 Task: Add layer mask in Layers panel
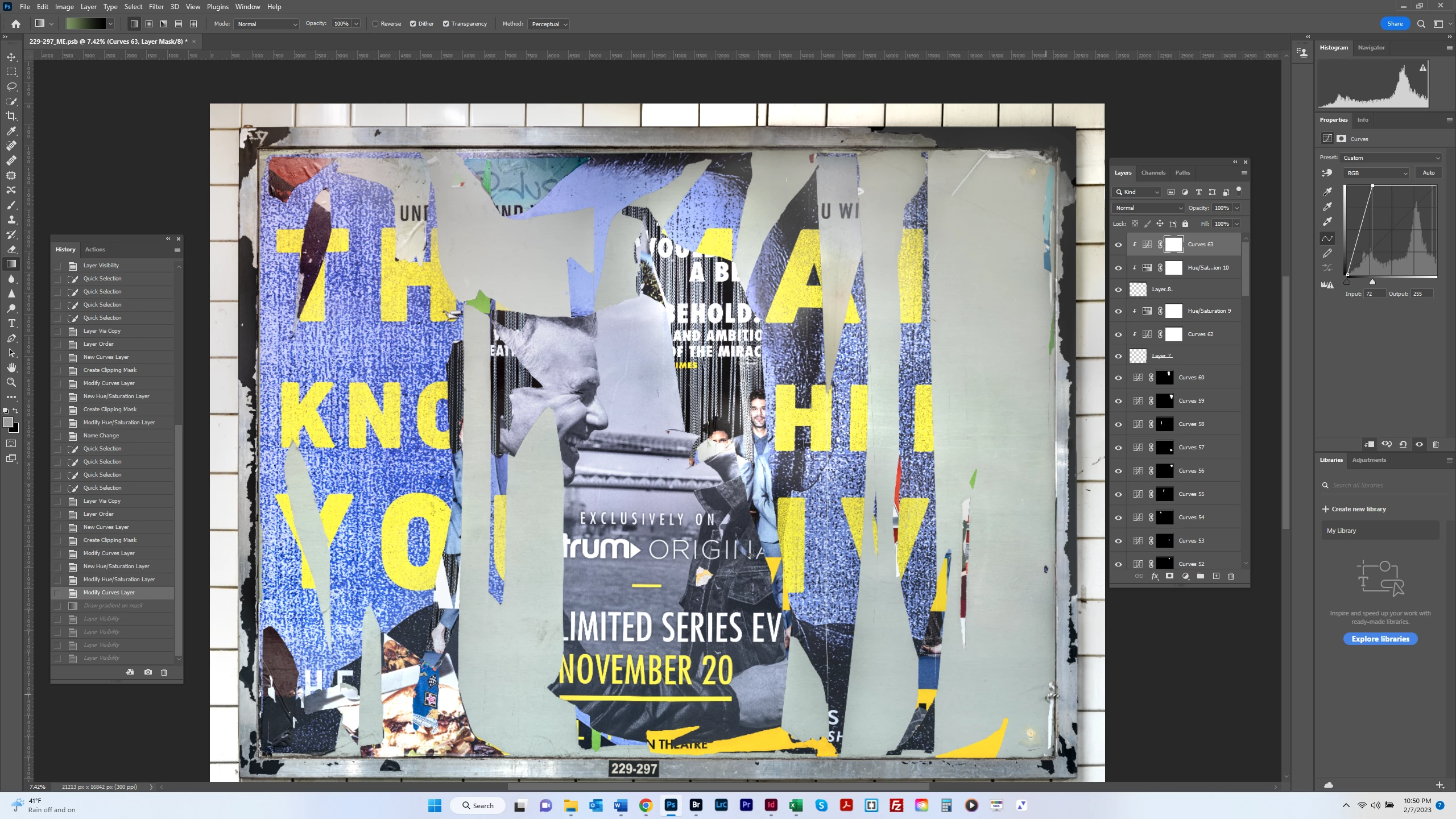pos(1169,576)
